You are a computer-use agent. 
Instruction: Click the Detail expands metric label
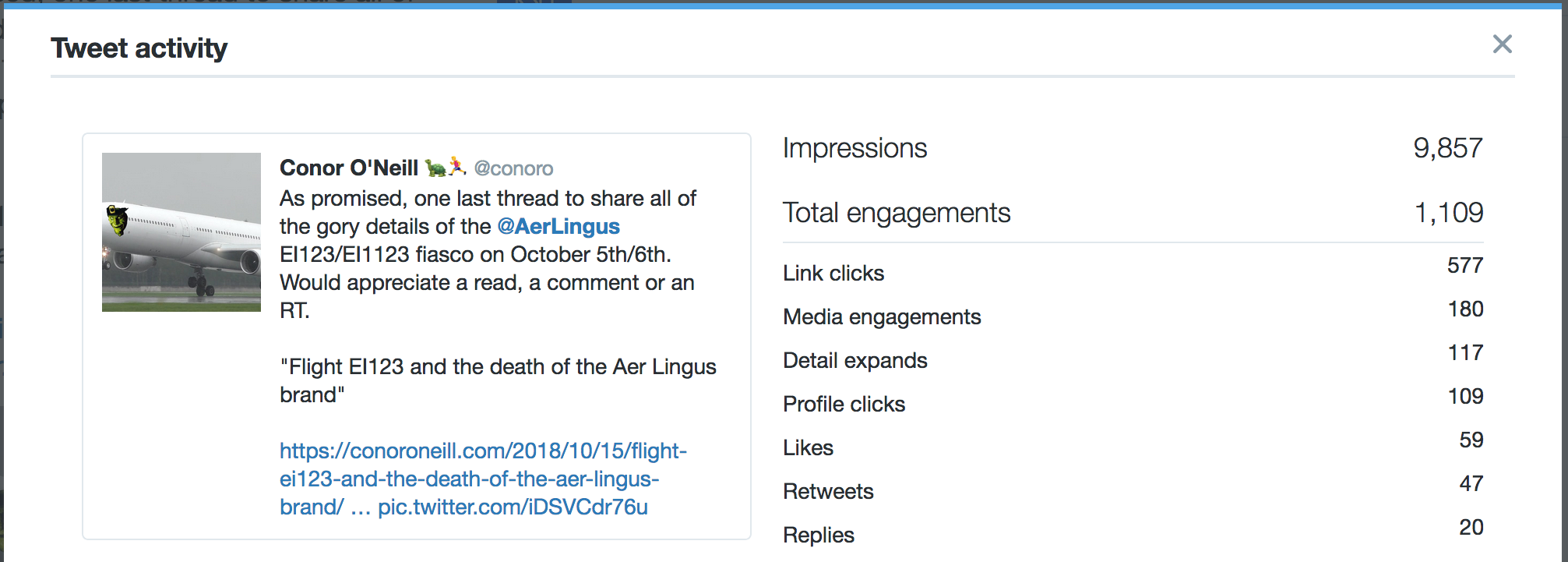coord(855,360)
